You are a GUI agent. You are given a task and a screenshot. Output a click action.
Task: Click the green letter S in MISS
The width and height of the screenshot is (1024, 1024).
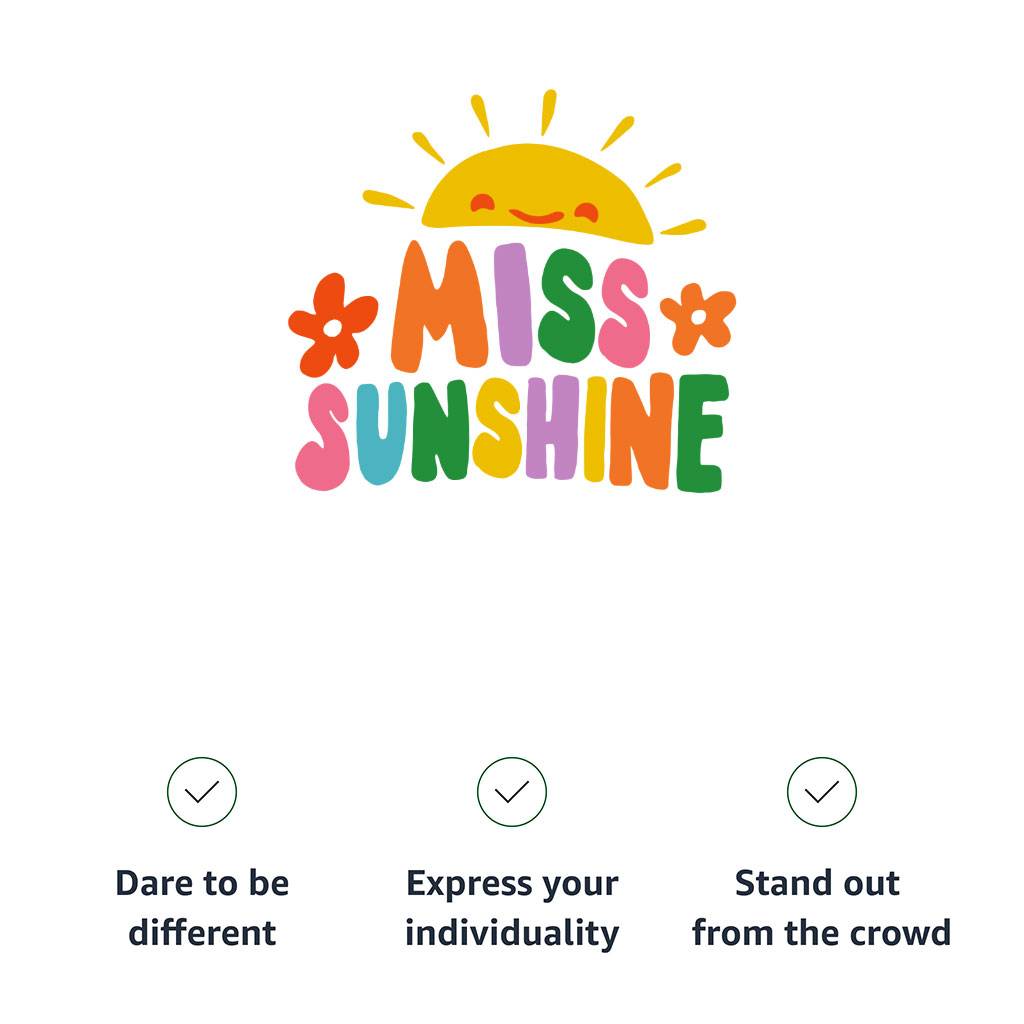[x=567, y=306]
